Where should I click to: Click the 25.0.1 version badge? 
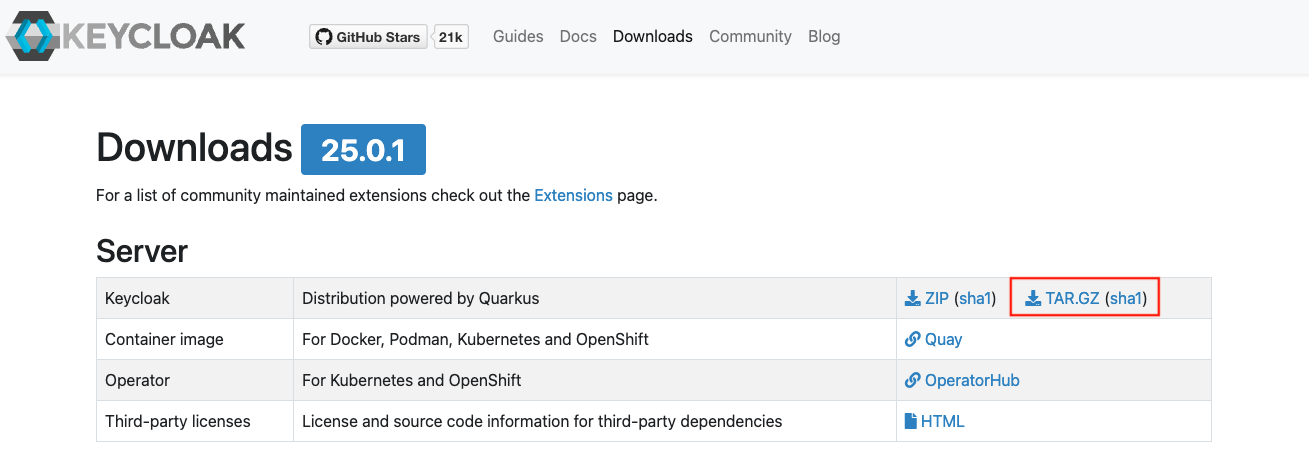pyautogui.click(x=363, y=150)
